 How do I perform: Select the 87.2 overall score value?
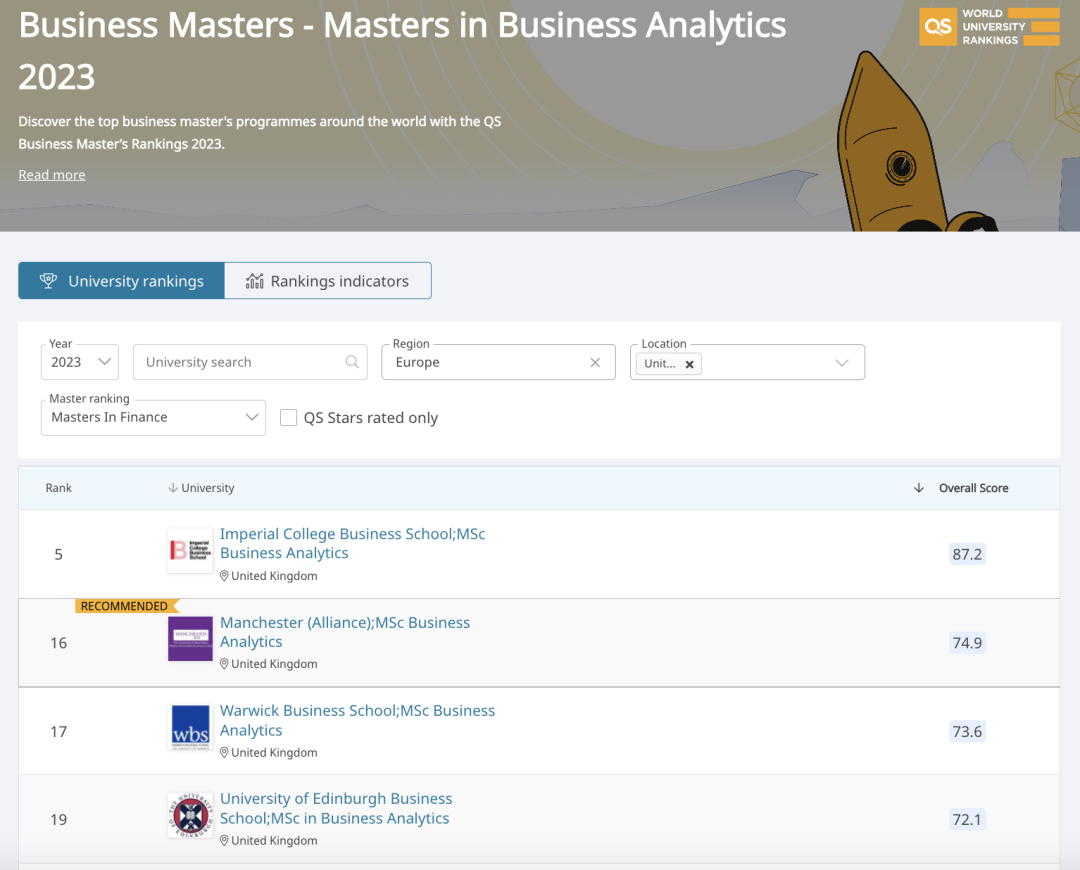967,554
